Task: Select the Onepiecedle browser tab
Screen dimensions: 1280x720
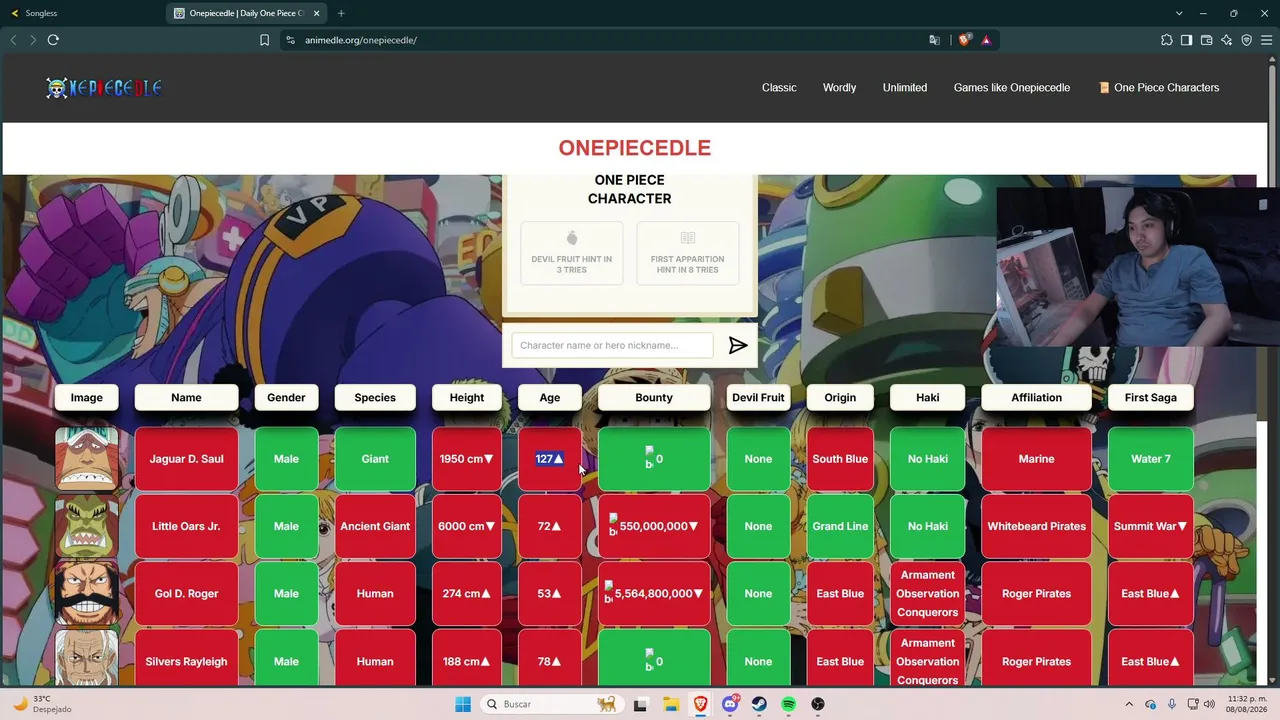Action: pyautogui.click(x=248, y=13)
